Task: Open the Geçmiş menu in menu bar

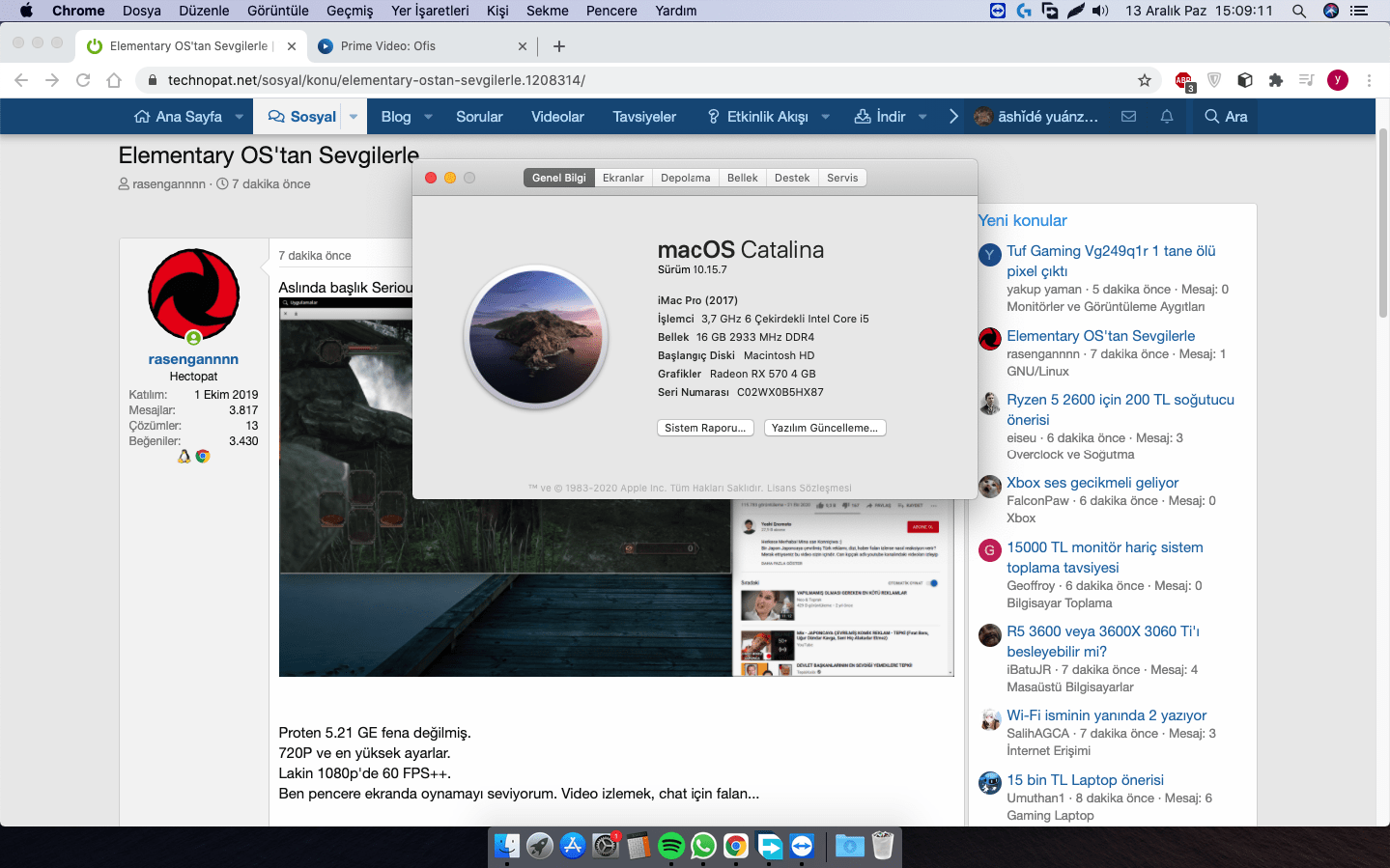Action: click(350, 11)
